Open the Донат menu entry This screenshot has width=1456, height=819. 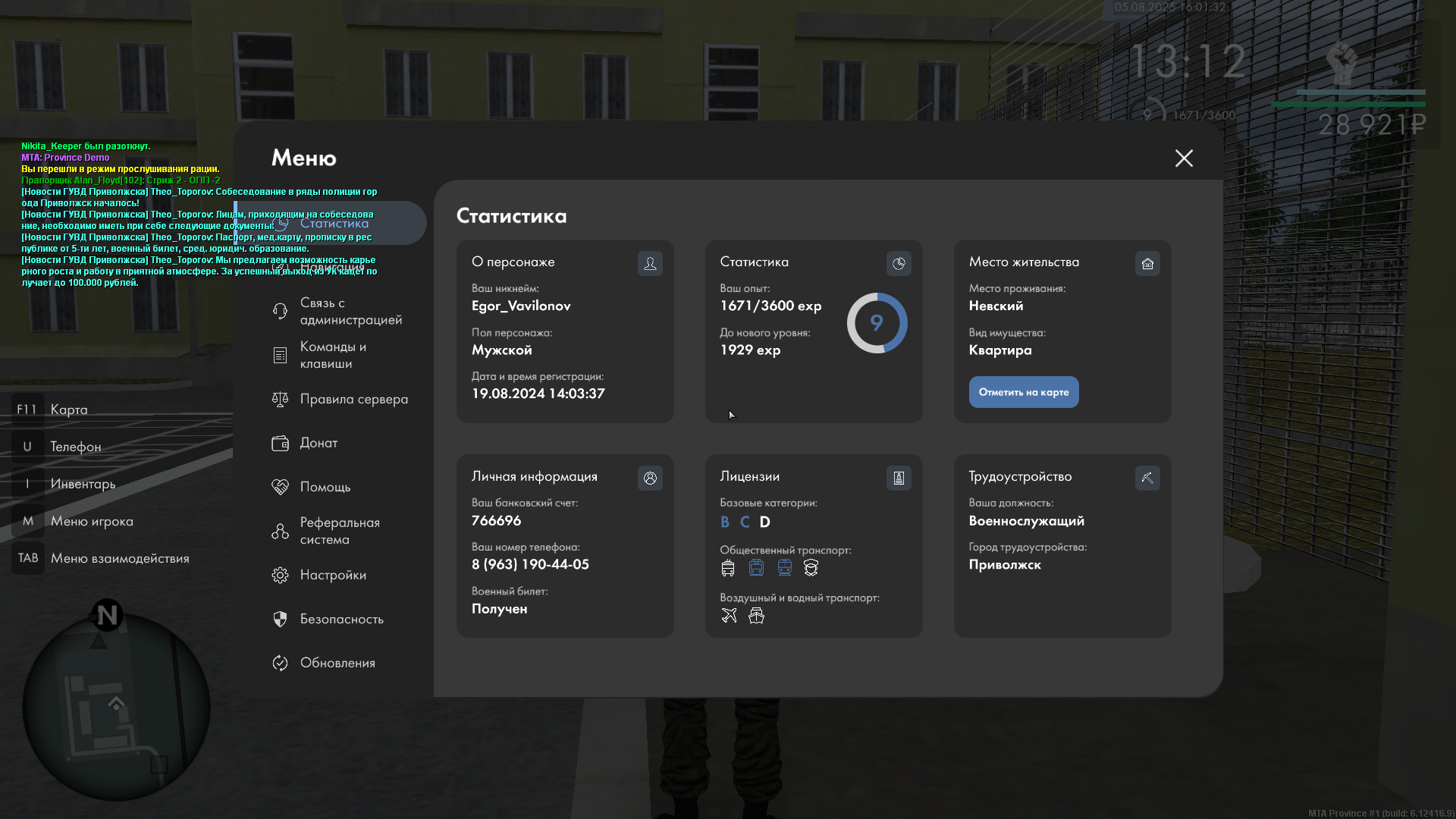coord(318,443)
